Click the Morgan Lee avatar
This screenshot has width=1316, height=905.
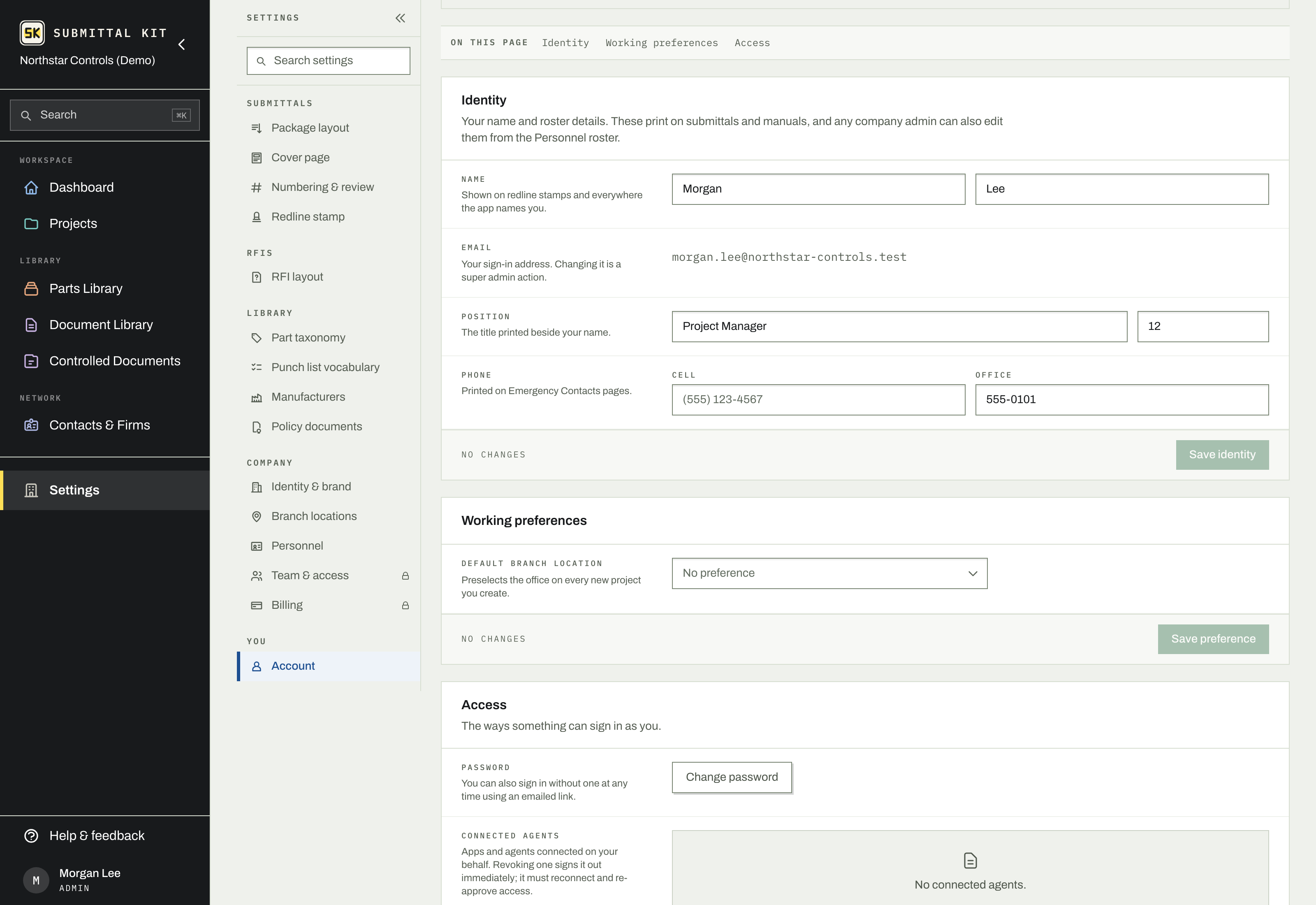click(x=36, y=880)
